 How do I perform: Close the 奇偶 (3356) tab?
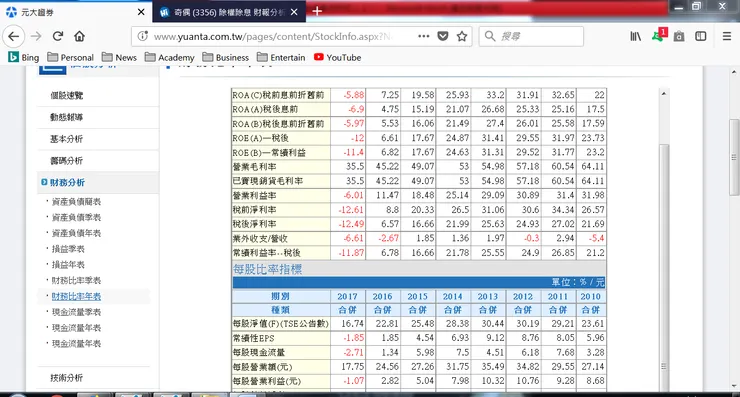(x=294, y=12)
